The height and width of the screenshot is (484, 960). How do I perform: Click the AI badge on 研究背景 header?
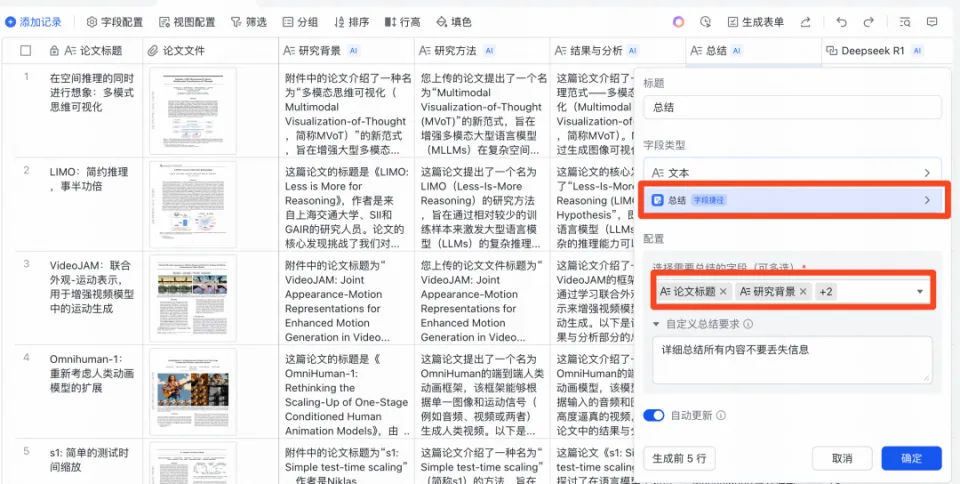tap(353, 51)
